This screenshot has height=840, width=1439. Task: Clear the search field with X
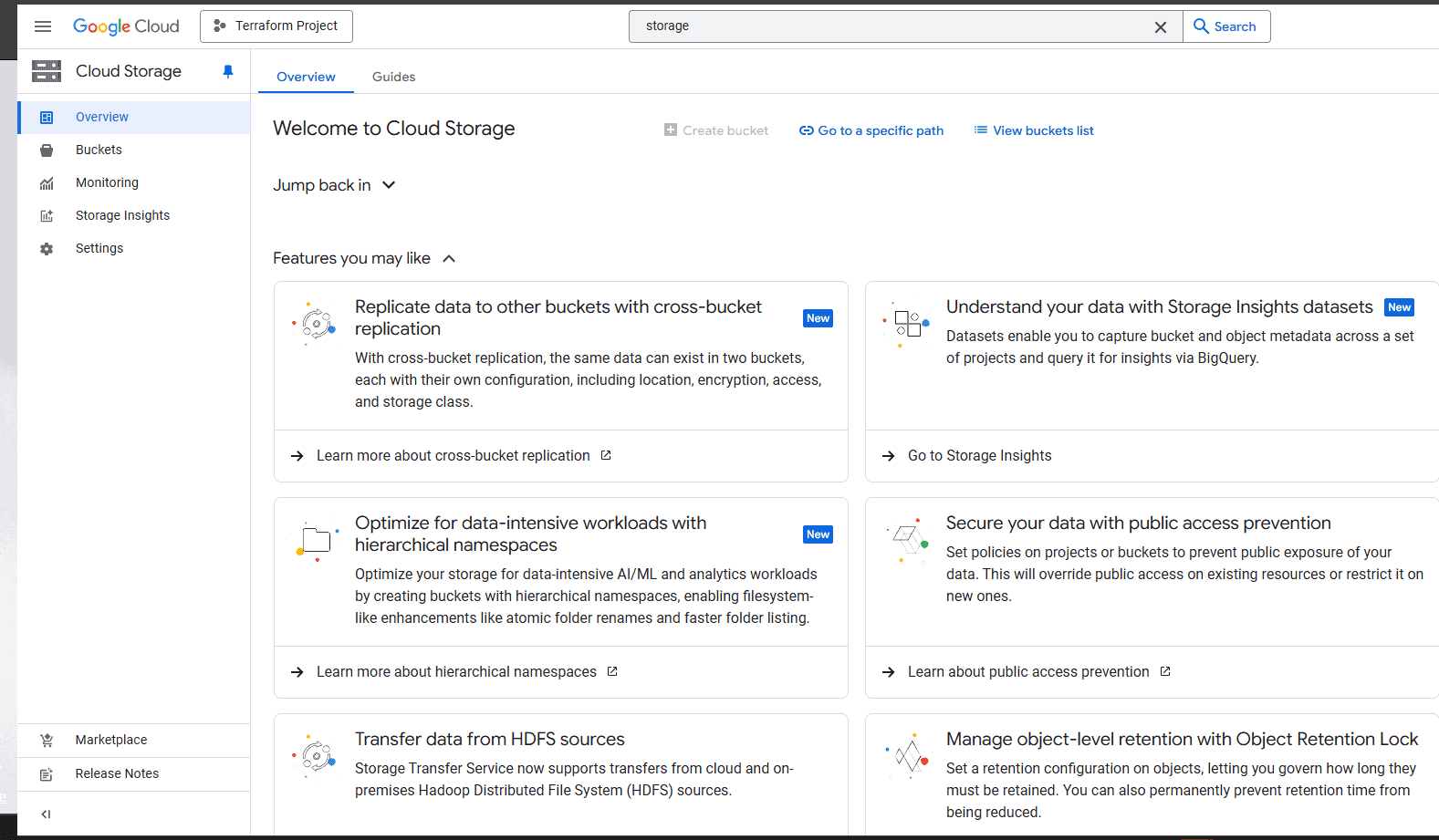coord(1161,26)
